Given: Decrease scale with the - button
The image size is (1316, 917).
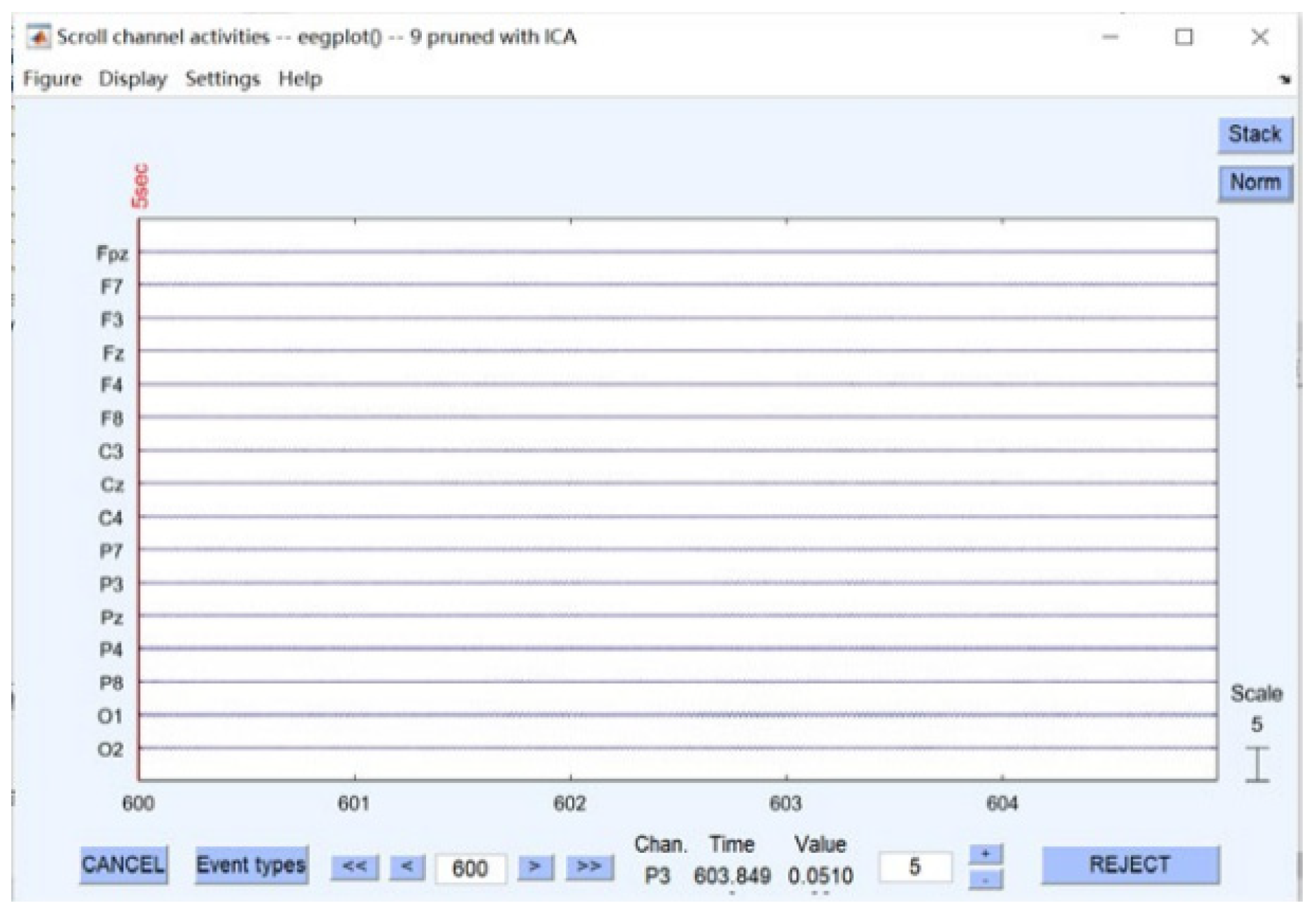Looking at the screenshot, I should tap(985, 879).
